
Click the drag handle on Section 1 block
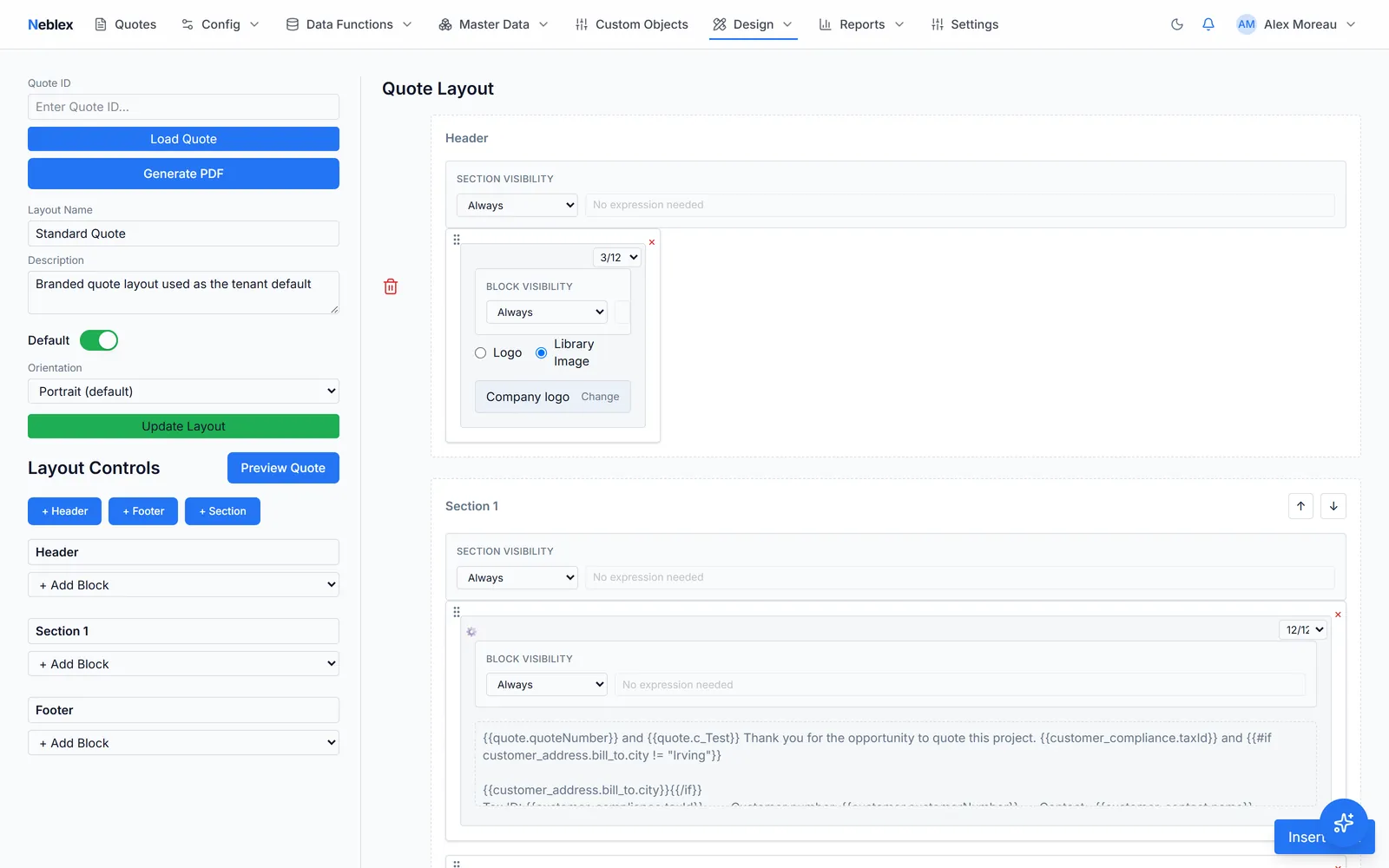point(457,612)
